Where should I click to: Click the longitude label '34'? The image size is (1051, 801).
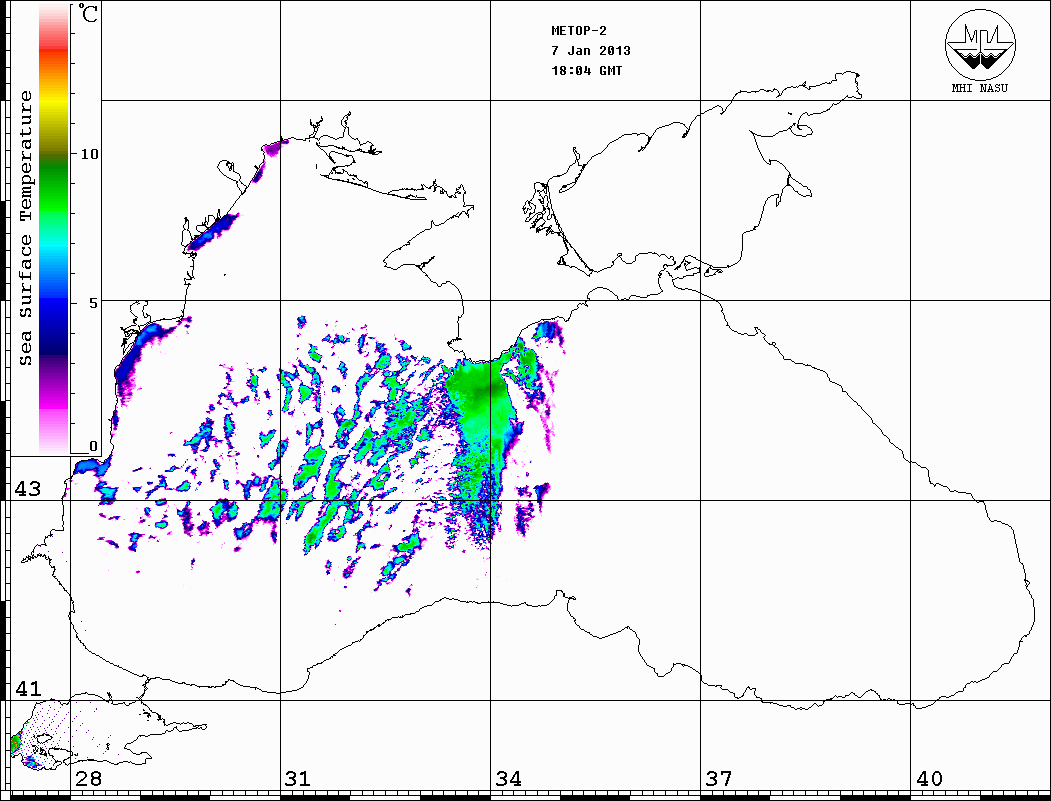[x=508, y=779]
